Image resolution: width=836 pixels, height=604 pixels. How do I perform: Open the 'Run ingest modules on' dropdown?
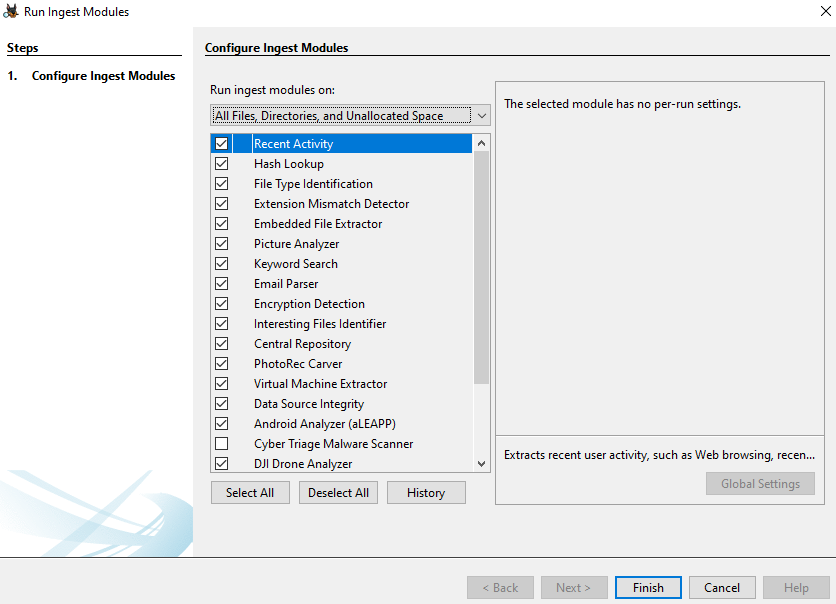(350, 116)
